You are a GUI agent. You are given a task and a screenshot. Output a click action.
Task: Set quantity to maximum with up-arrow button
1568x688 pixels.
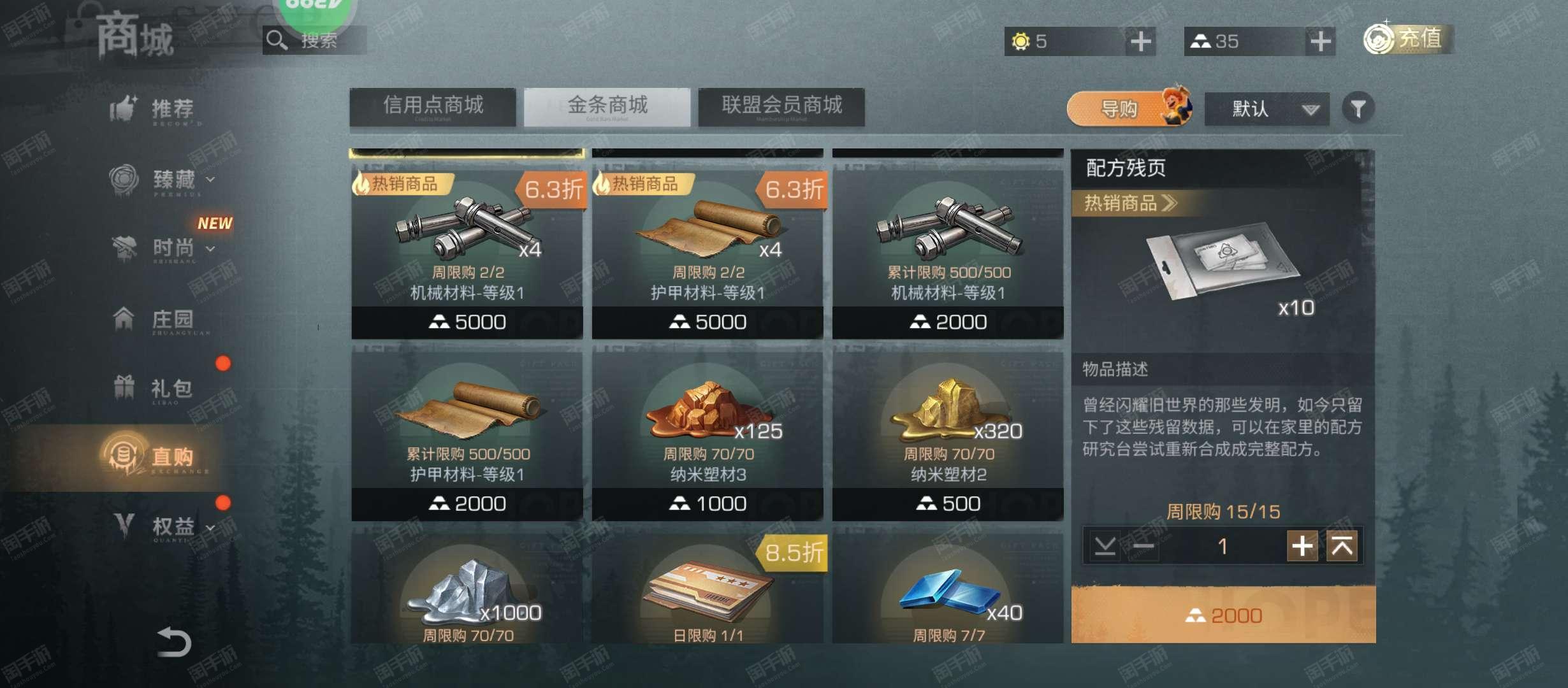click(1342, 546)
